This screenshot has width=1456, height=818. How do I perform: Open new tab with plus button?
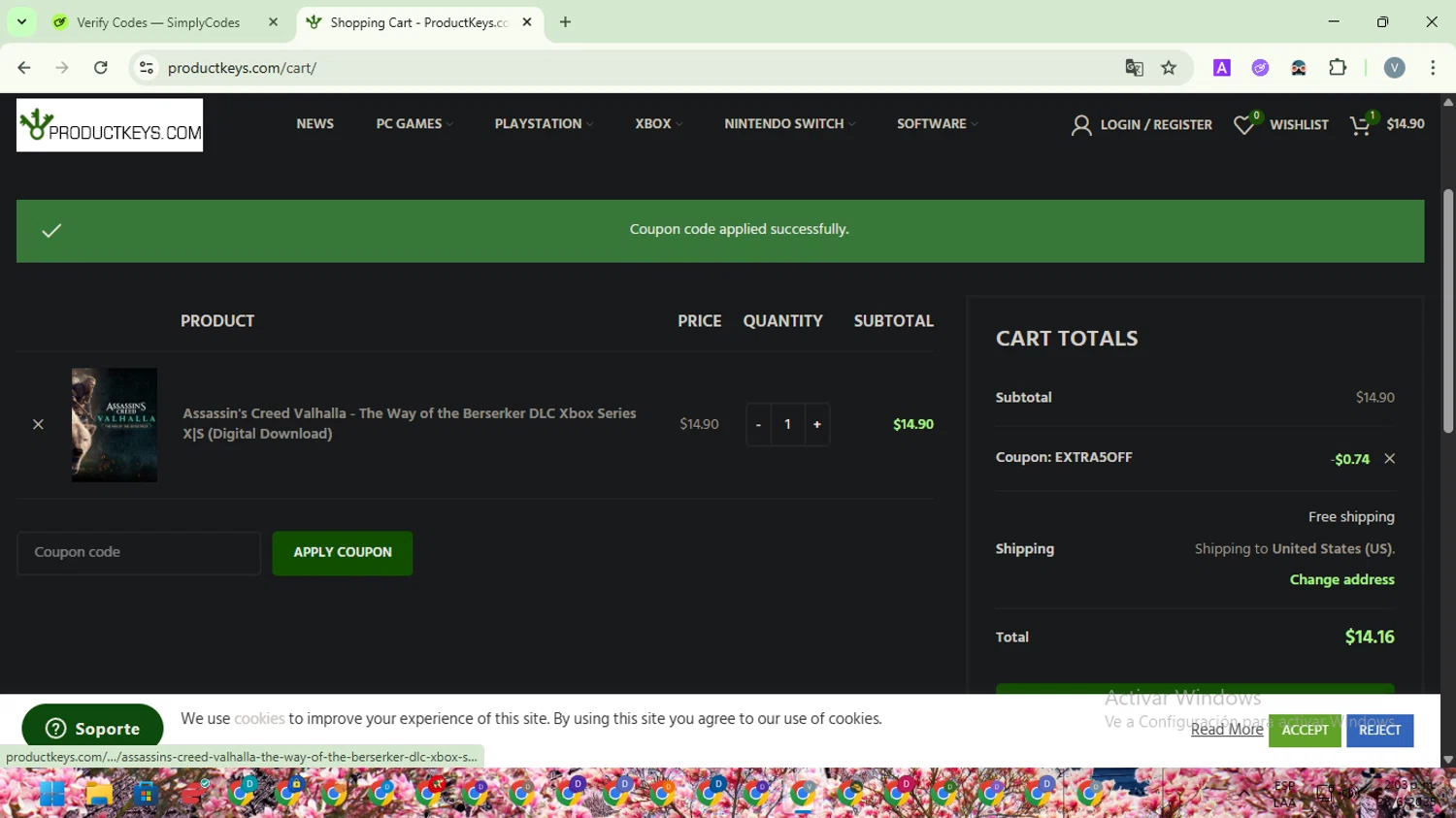[x=565, y=22]
